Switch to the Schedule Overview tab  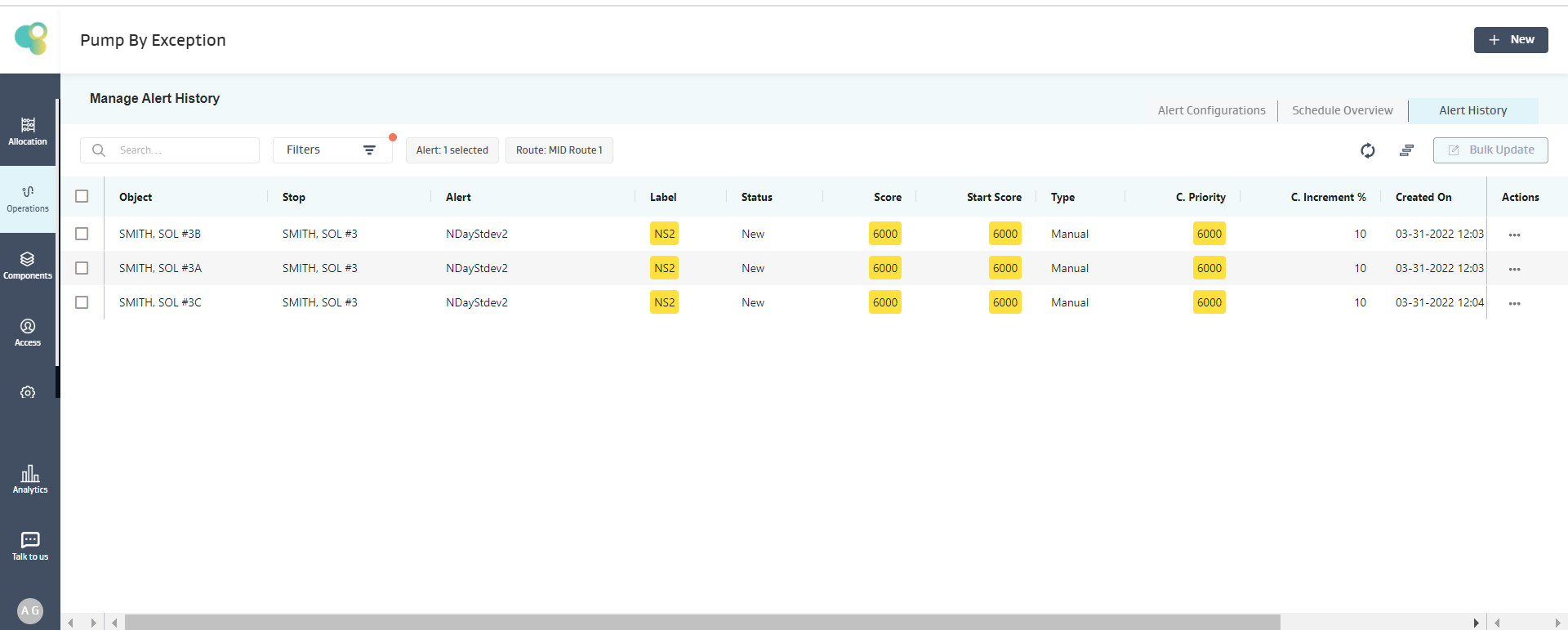coord(1342,110)
